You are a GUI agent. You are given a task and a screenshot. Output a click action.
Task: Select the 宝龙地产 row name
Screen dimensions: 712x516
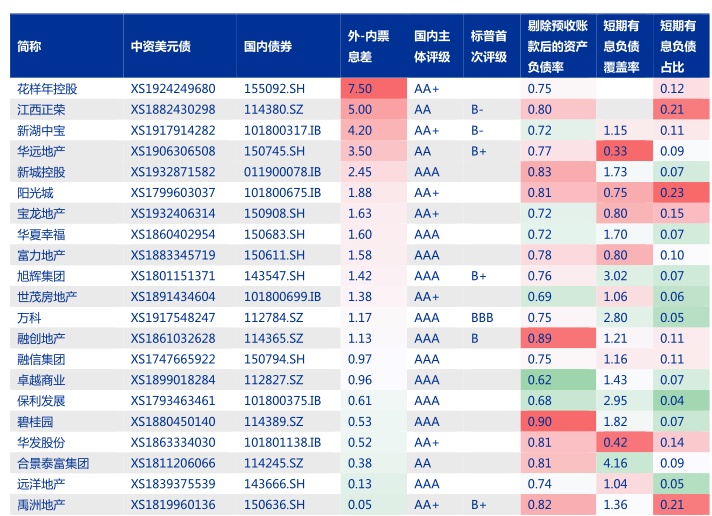coord(41,213)
